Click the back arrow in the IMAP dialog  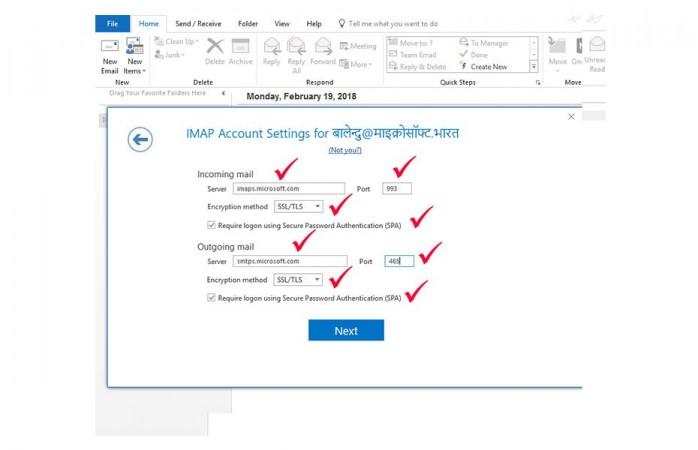tap(140, 139)
